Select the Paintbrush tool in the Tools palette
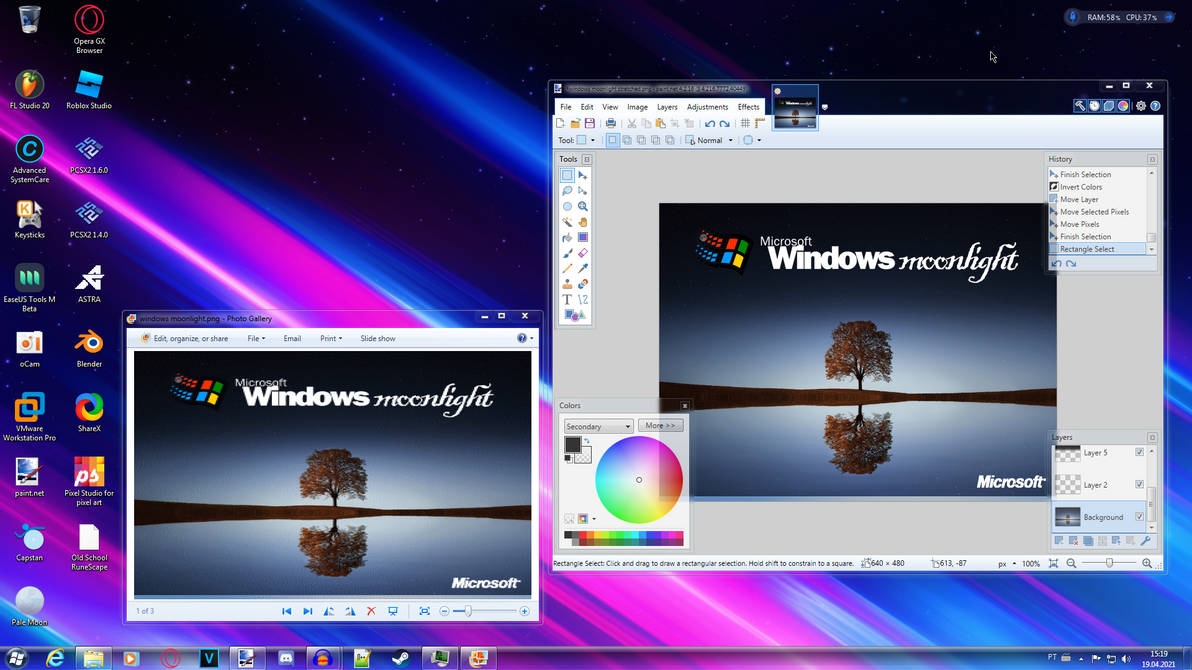Viewport: 1192px width, 670px height. click(x=567, y=250)
